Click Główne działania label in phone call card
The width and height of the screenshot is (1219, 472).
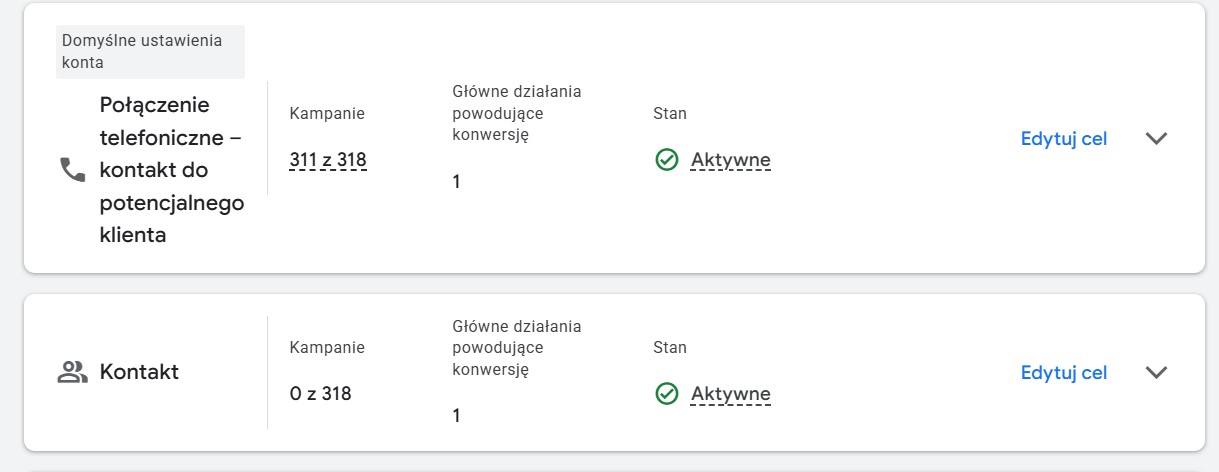[516, 113]
